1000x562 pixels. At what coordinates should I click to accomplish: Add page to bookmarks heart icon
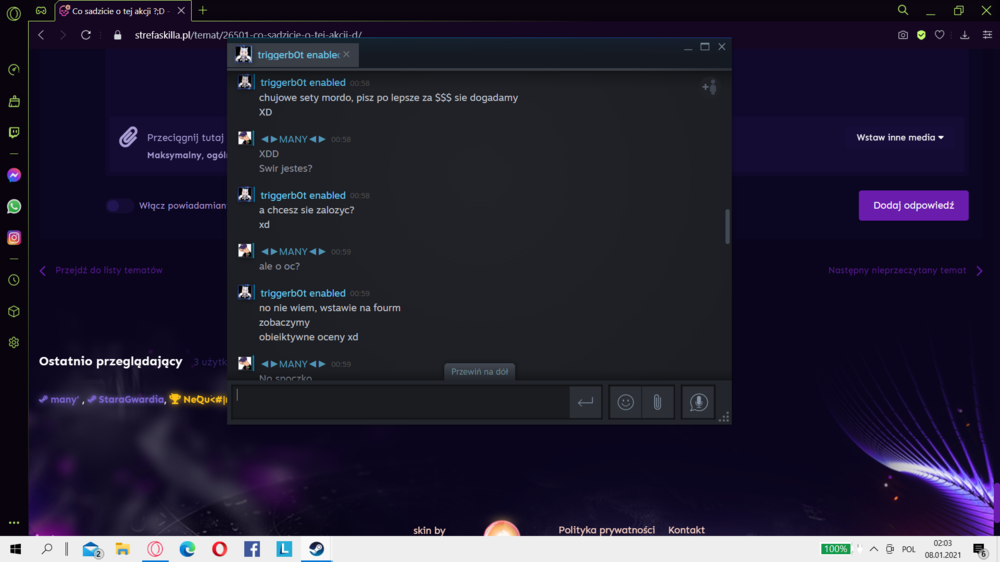pos(939,35)
